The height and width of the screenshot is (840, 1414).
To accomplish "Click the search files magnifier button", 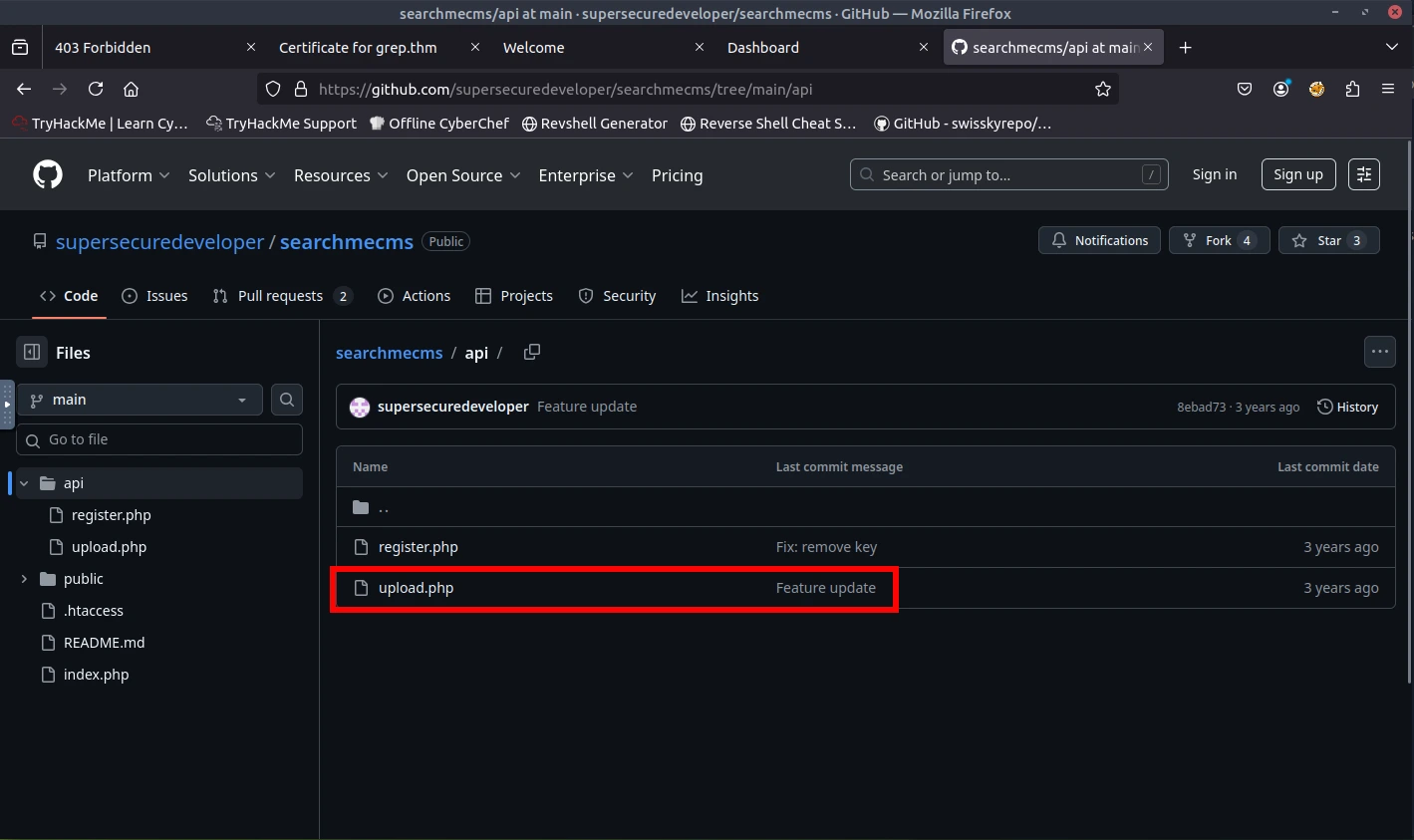I will click(x=287, y=400).
